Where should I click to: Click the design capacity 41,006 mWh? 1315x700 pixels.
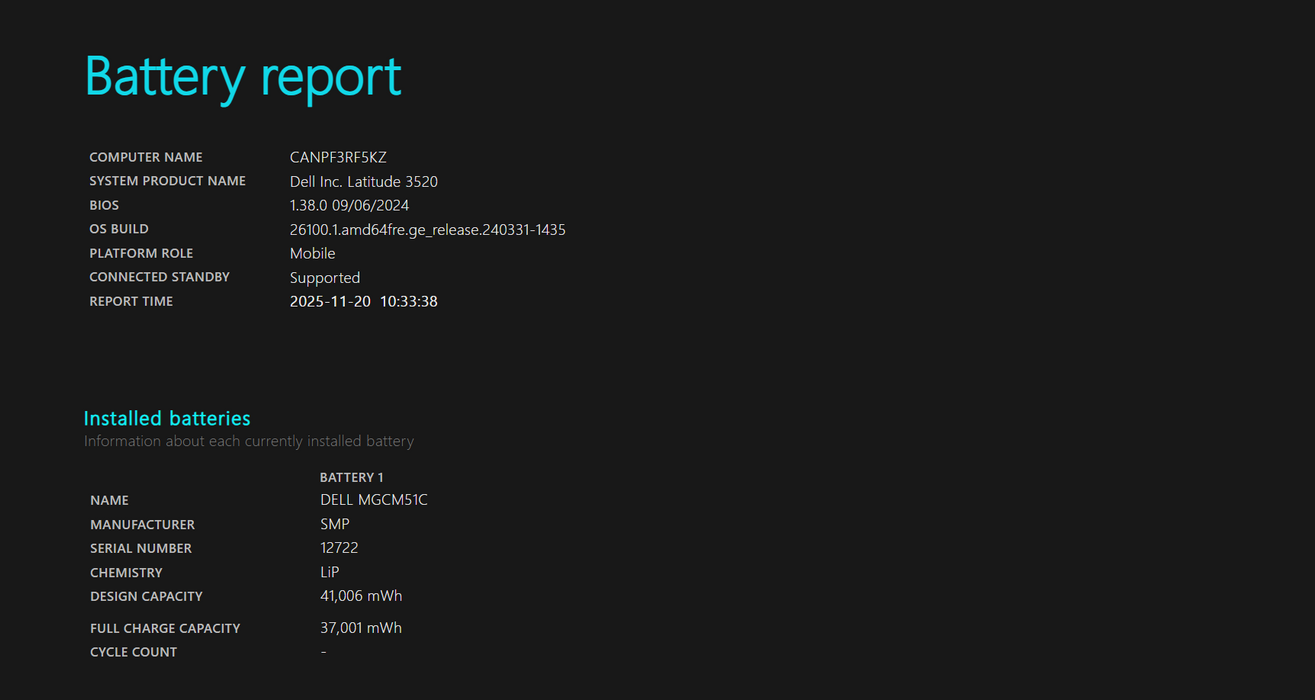361,596
